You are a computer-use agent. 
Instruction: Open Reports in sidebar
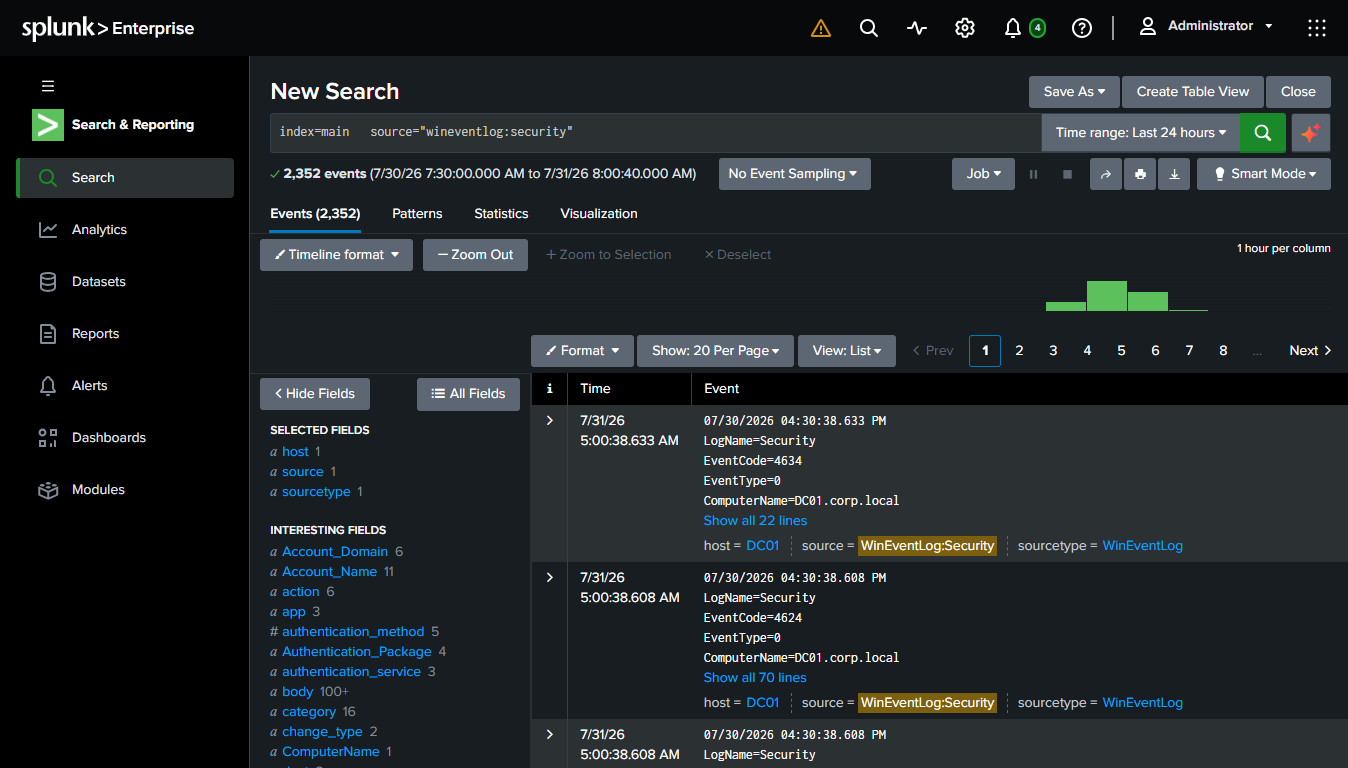click(x=125, y=334)
